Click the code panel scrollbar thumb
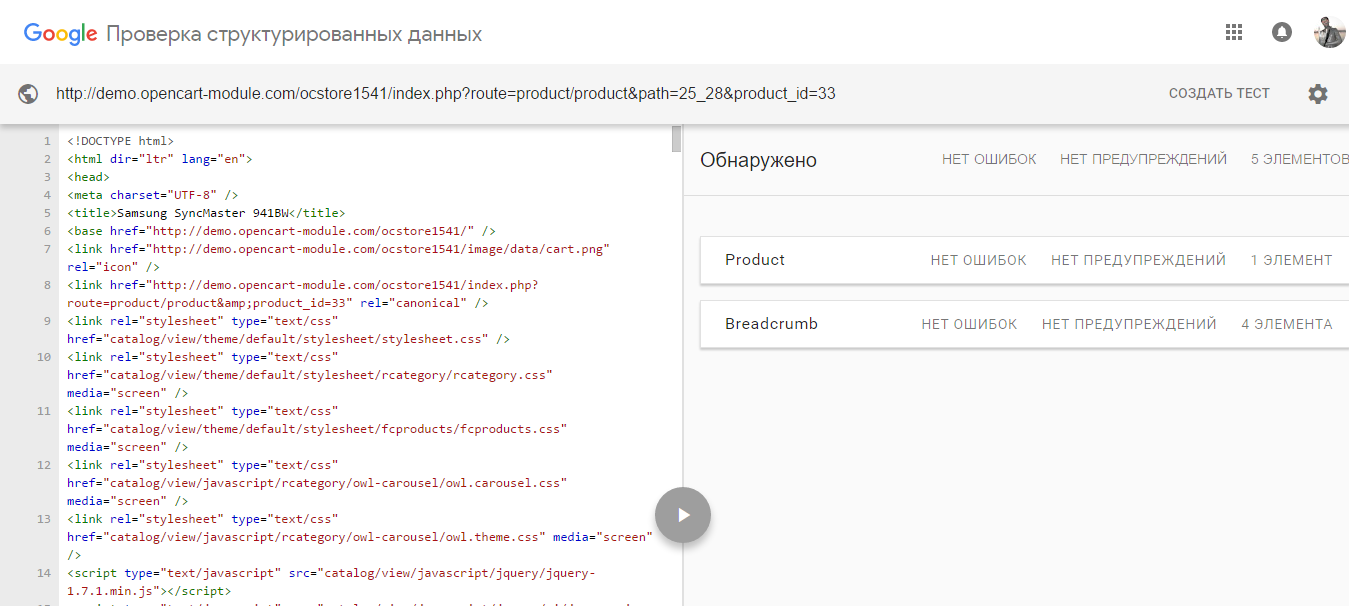Image resolution: width=1349 pixels, height=606 pixels. 677,138
